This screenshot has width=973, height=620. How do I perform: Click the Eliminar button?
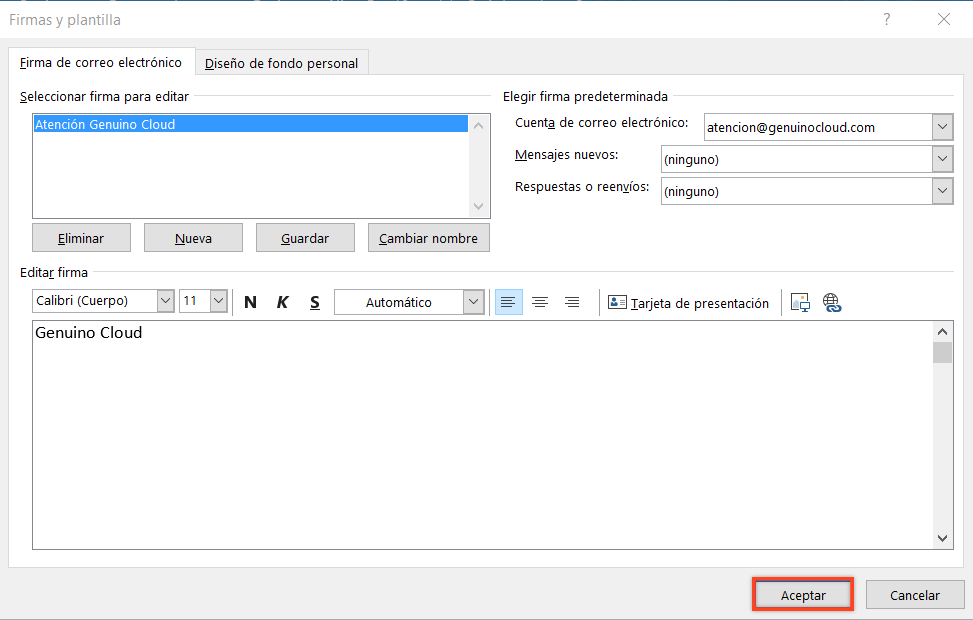[x=81, y=238]
